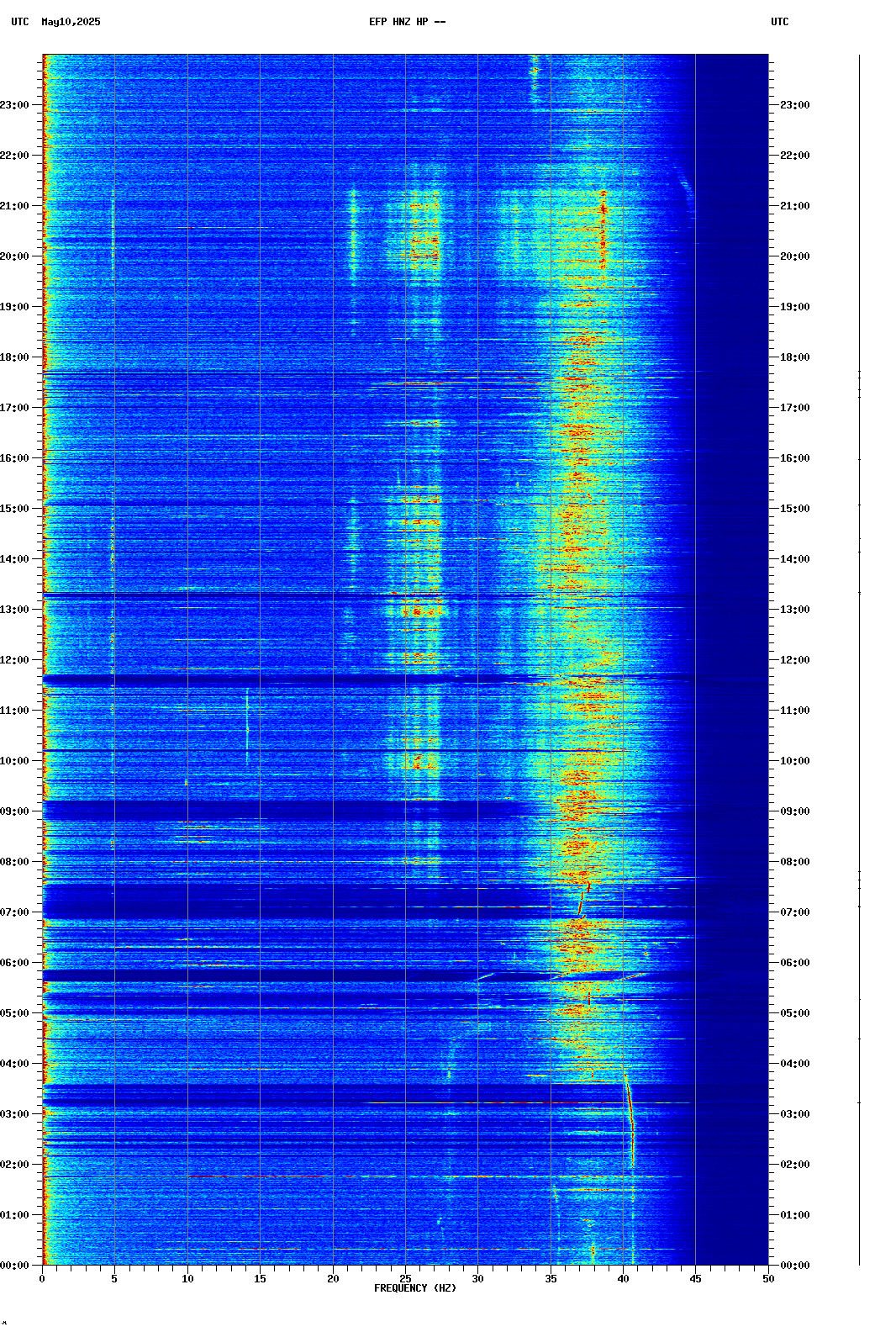896x1332 pixels.
Task: Click the right-axis time label "12:00"
Action: point(795,660)
